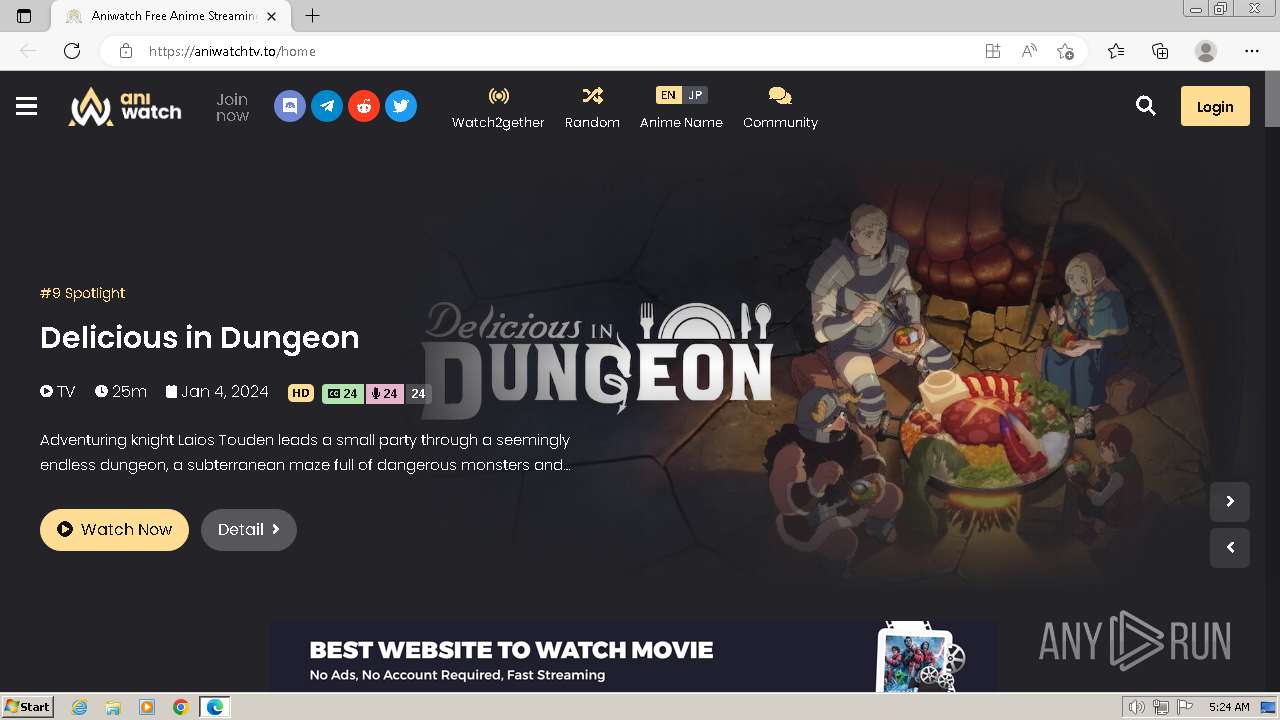Click the HD quality badge
This screenshot has height=720, width=1280.
301,393
